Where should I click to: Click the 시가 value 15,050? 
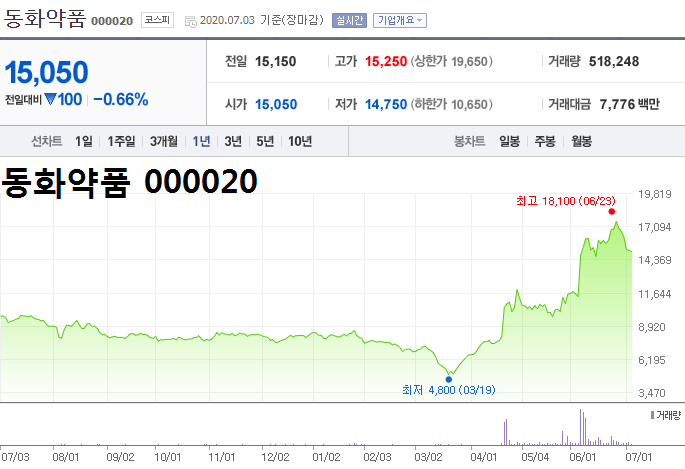click(x=276, y=104)
